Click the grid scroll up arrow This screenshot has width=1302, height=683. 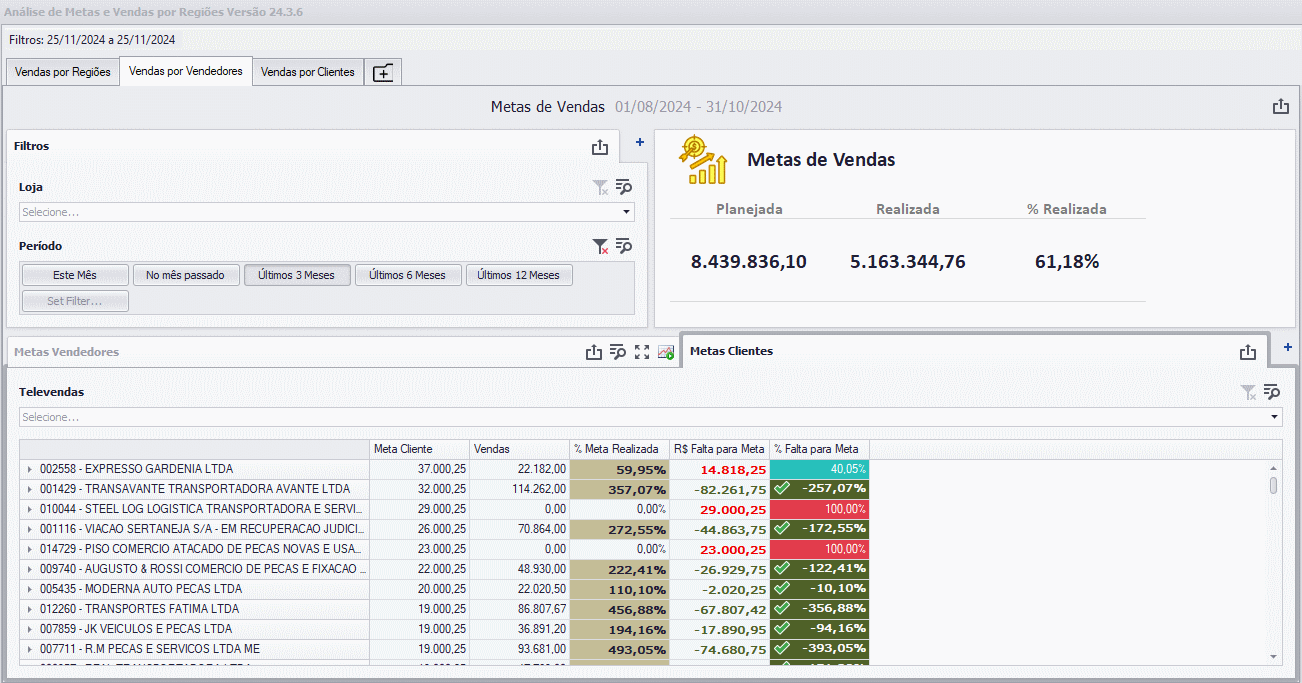(x=1273, y=467)
